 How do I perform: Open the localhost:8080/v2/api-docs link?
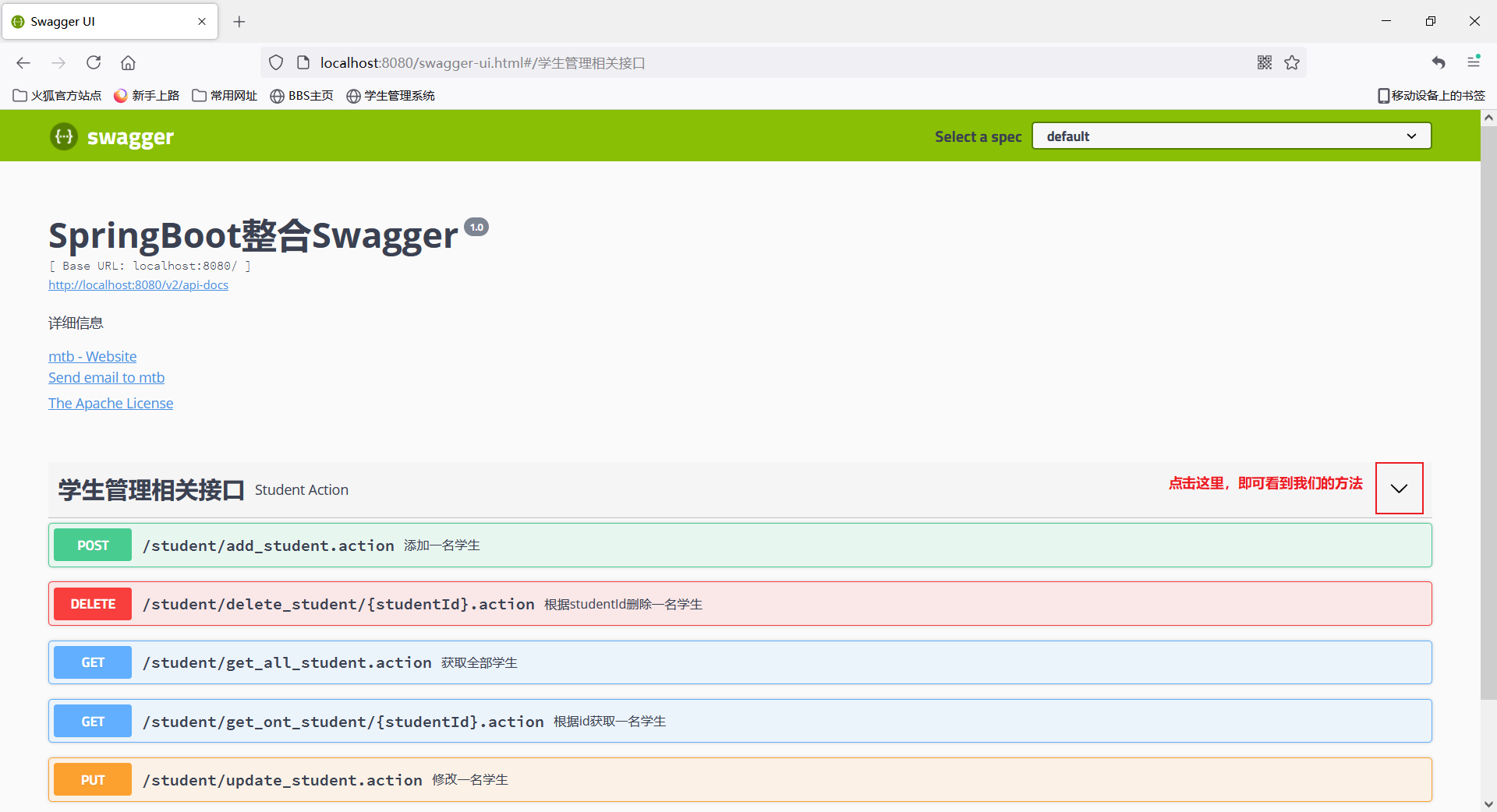click(x=139, y=285)
